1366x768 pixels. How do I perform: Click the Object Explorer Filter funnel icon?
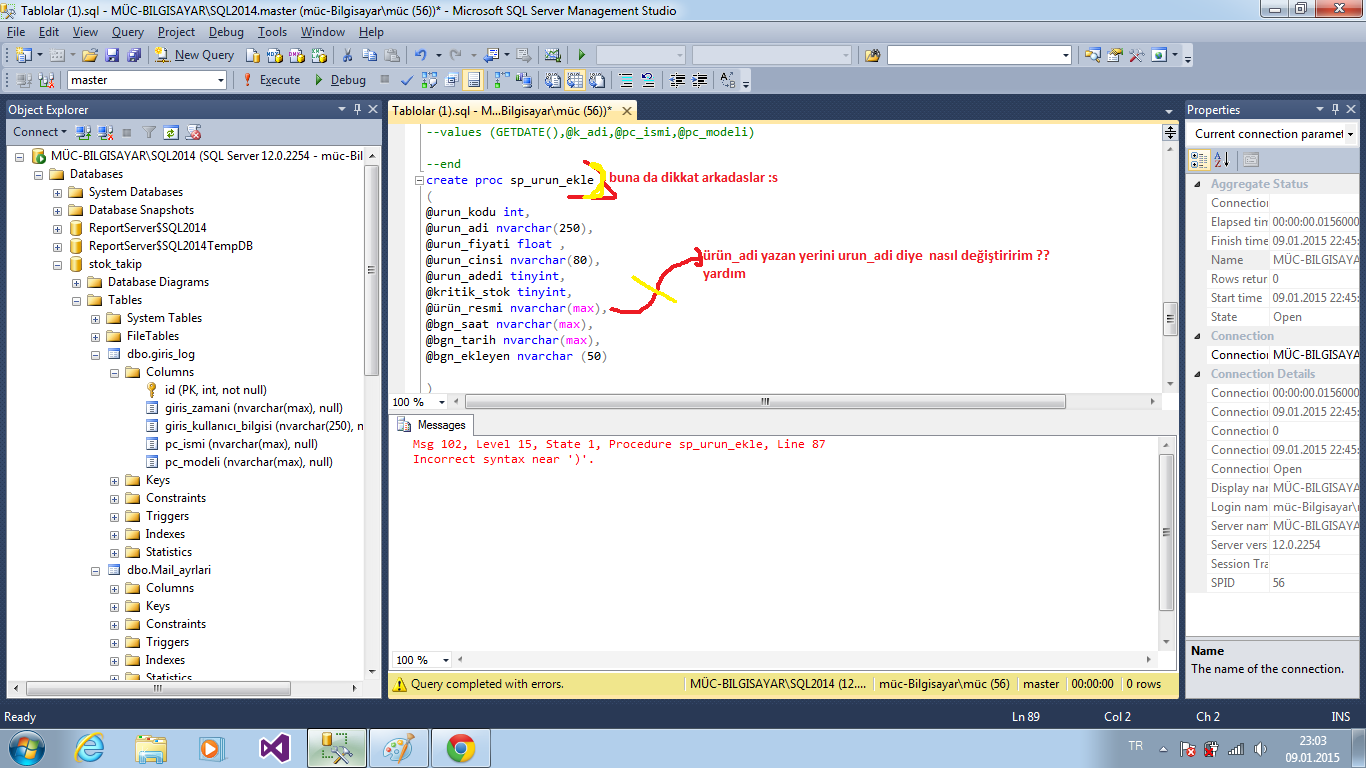pos(149,132)
